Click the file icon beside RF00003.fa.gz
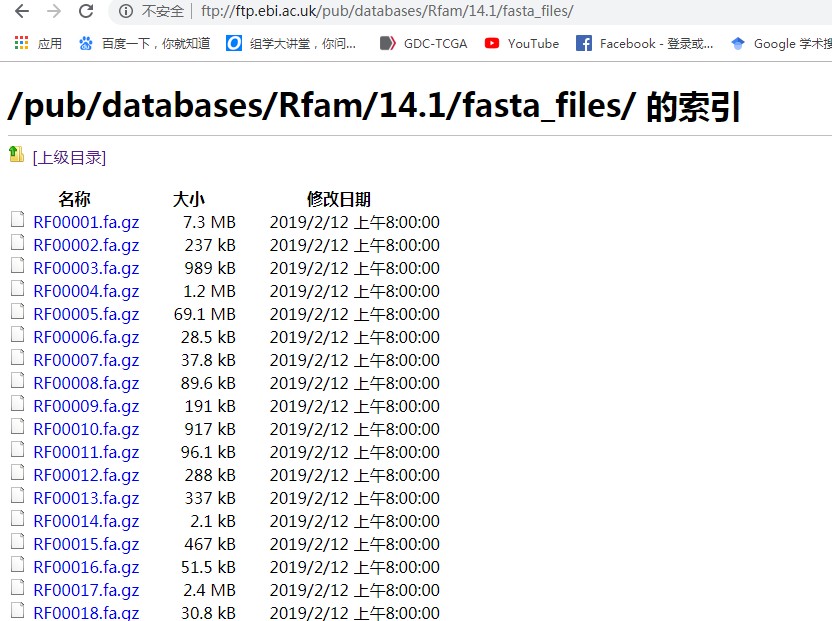Screen dimensions: 832x621 point(17,267)
